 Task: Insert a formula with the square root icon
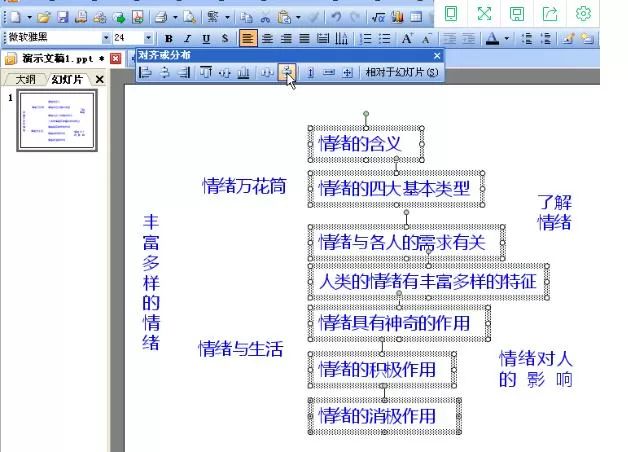coord(378,17)
